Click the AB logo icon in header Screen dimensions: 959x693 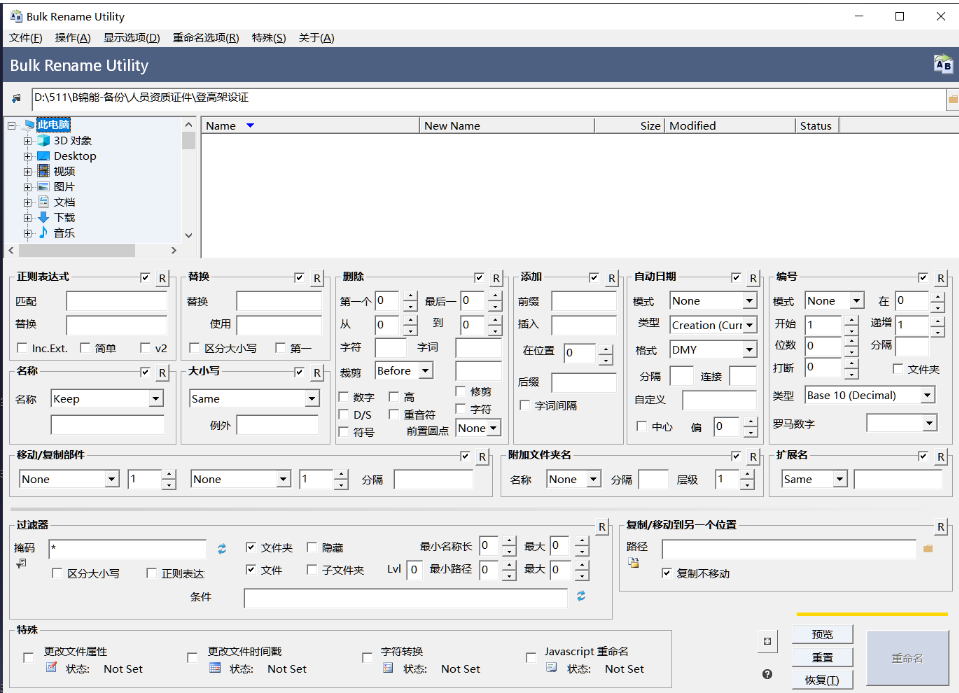(x=943, y=64)
